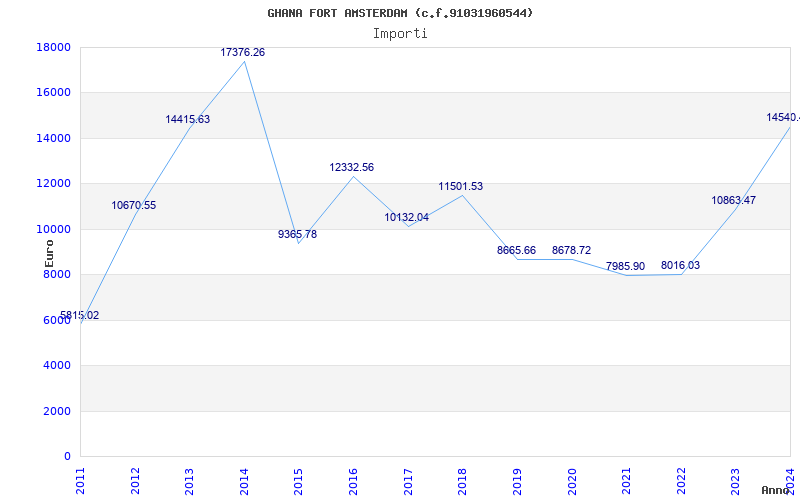Click the 10863.47 data label
The height and width of the screenshot is (500, 800).
pyautogui.click(x=734, y=201)
